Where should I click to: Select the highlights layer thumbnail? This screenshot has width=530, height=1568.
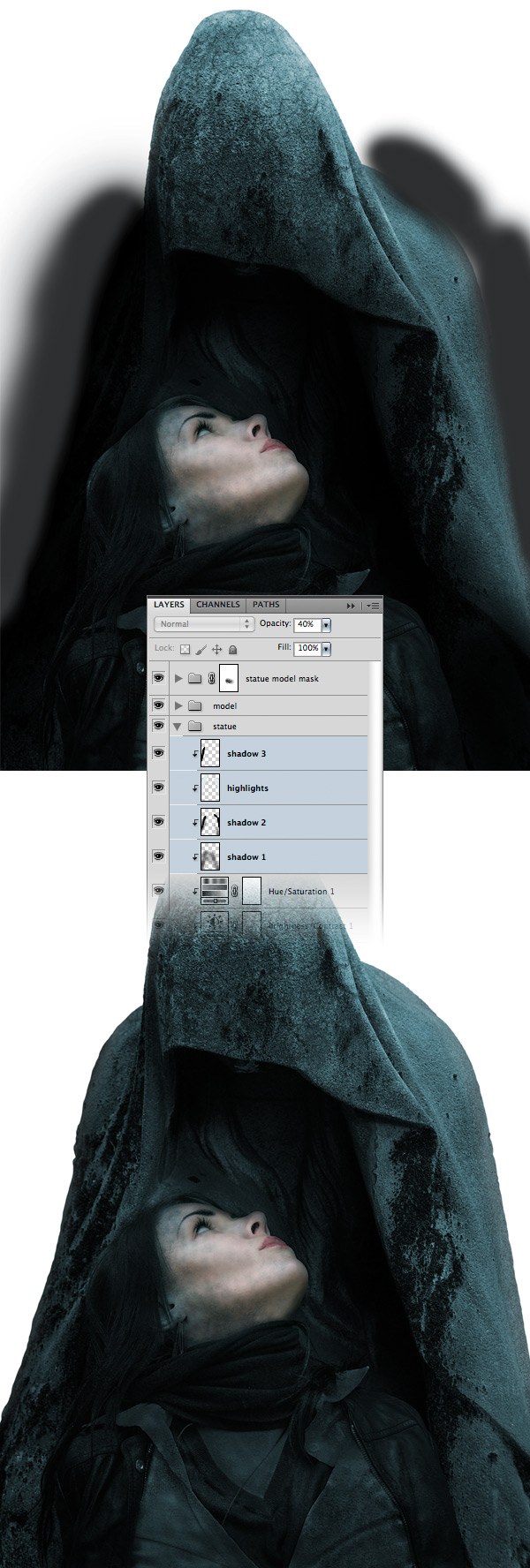pyautogui.click(x=210, y=788)
